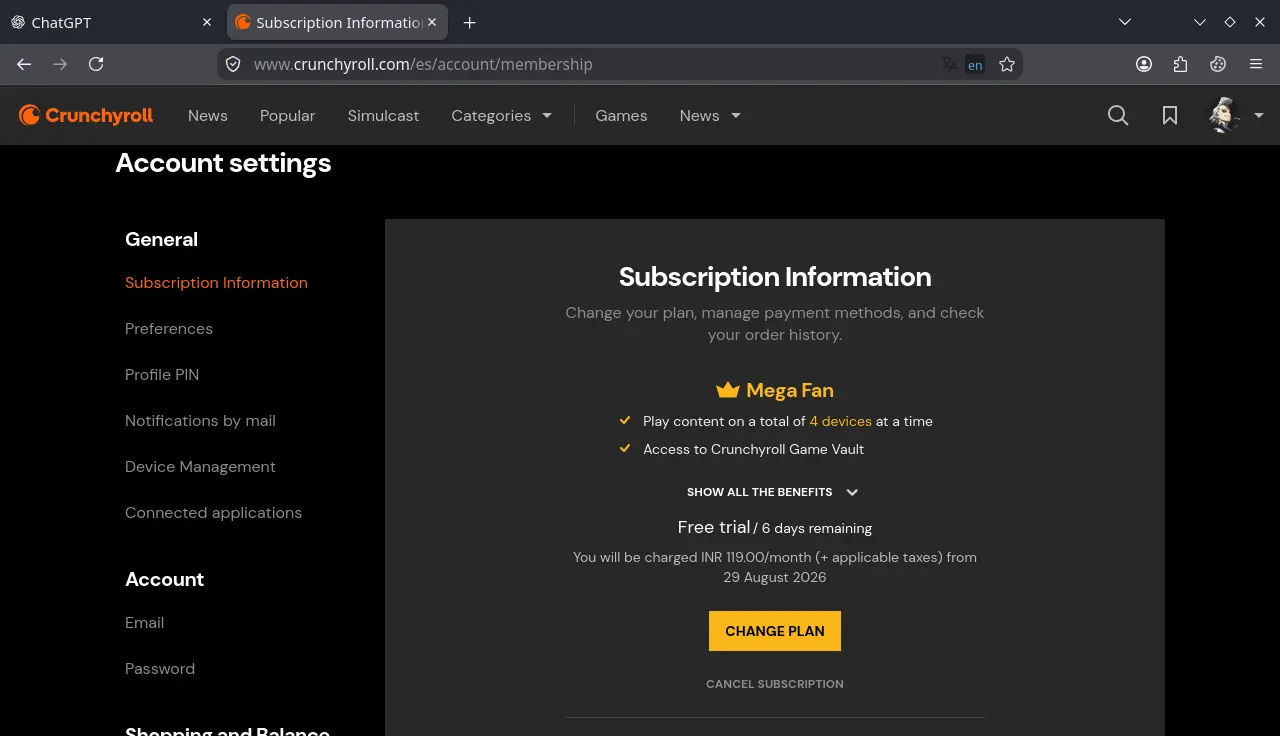The height and width of the screenshot is (736, 1280).
Task: Open Password account settings
Action: [x=160, y=669]
